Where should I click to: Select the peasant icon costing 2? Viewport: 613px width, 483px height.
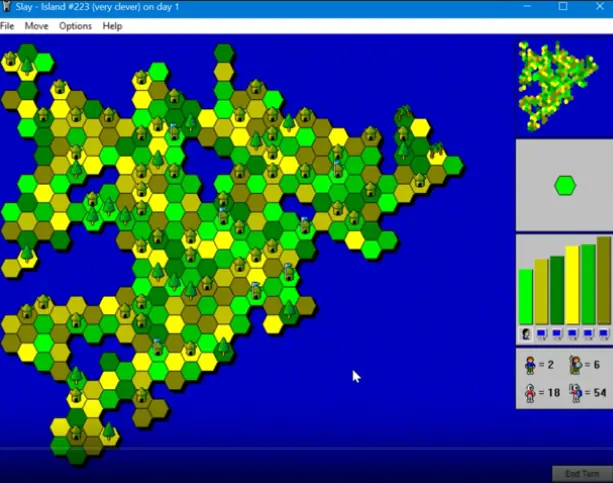(530, 365)
